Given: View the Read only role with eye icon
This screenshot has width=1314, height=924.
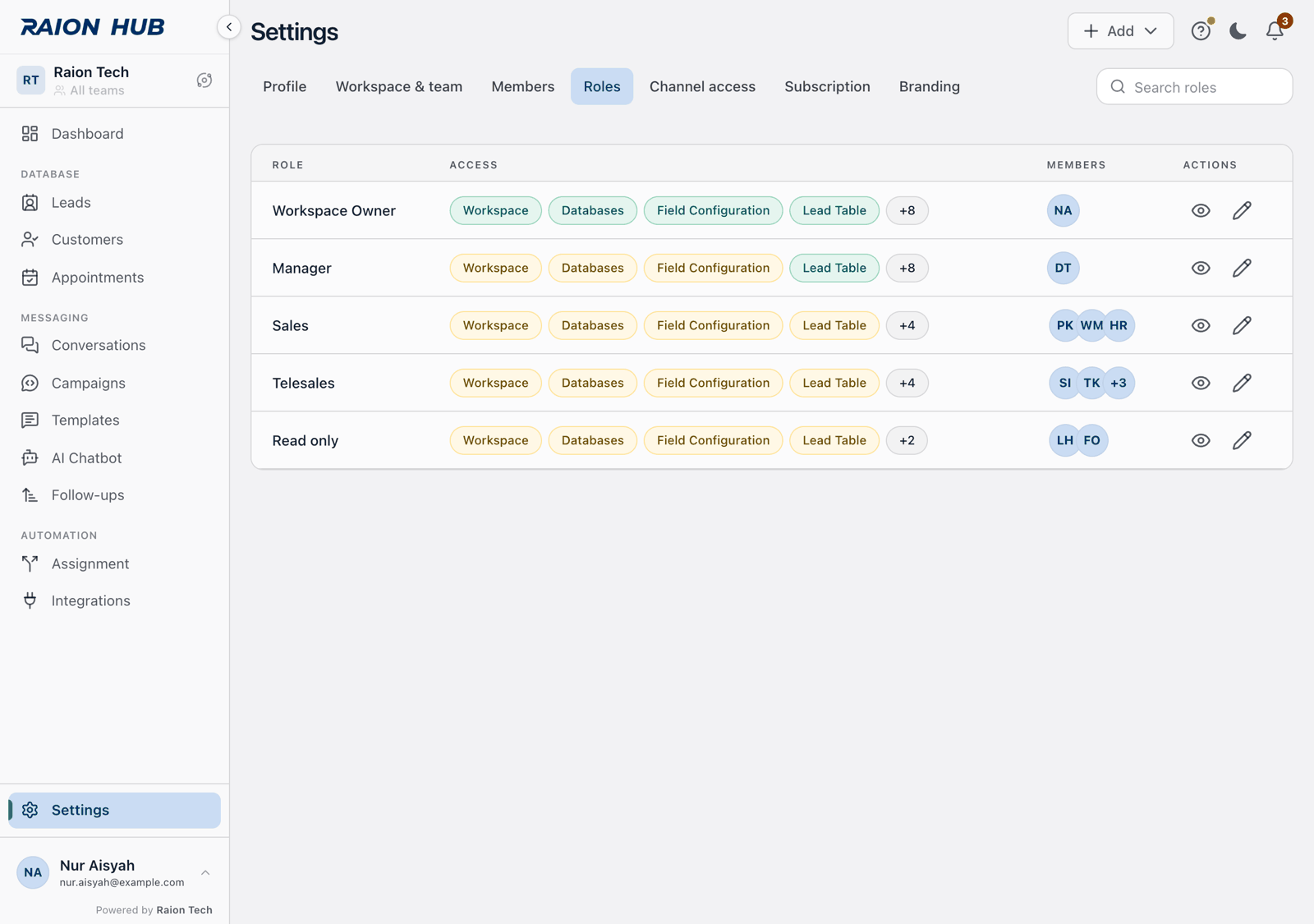Looking at the screenshot, I should tap(1201, 441).
